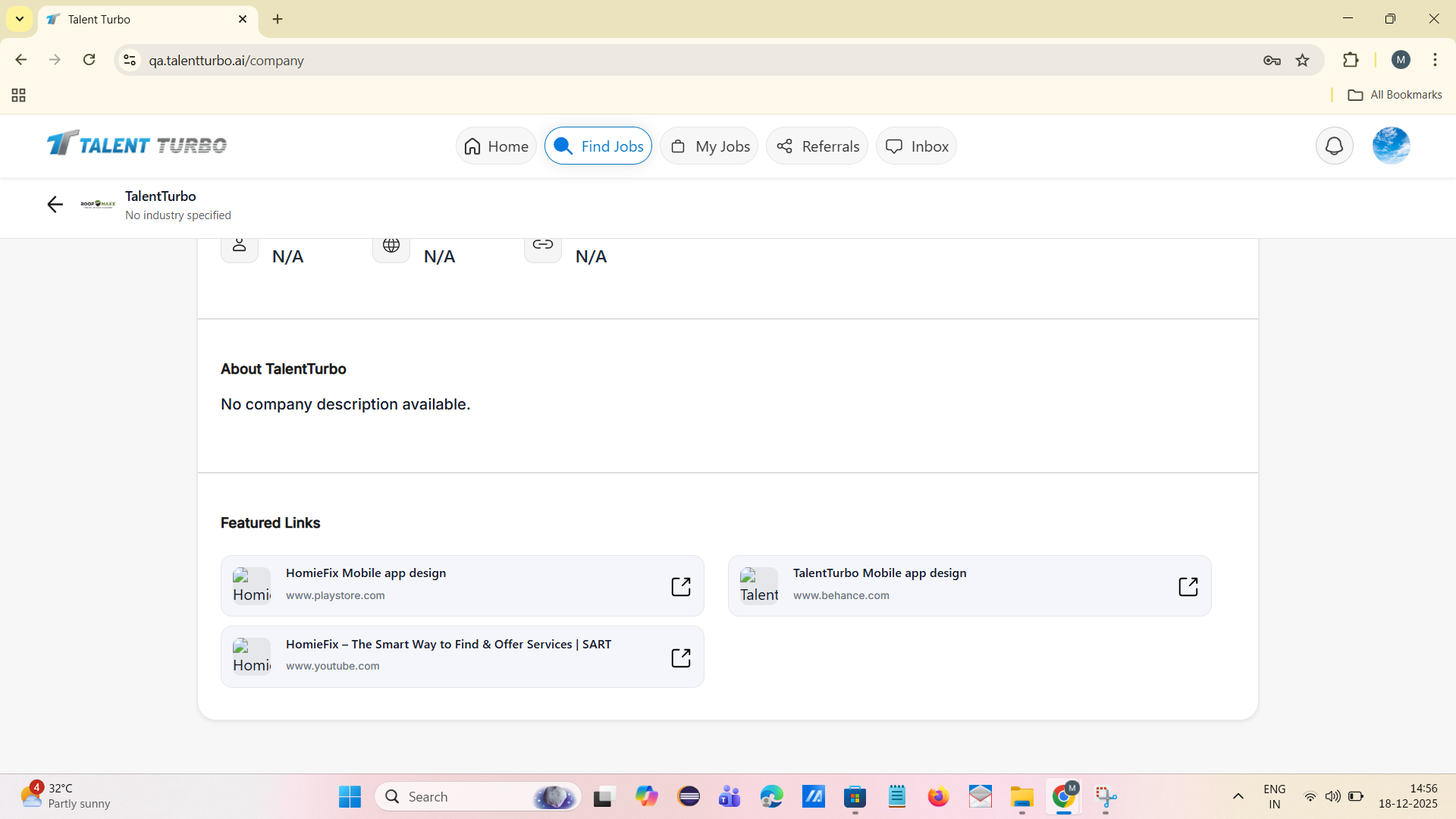Click the TalentTurbo behance link thumbnail
The image size is (1456, 819).
(759, 586)
